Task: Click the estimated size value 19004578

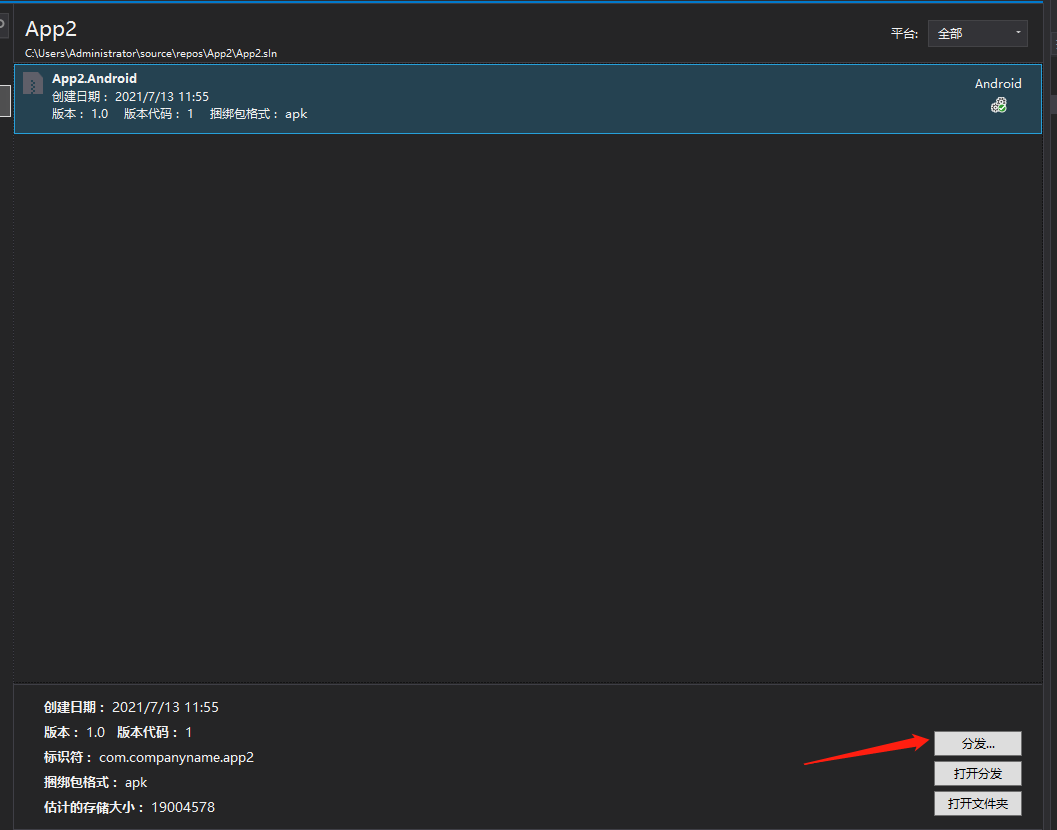Action: click(183, 807)
